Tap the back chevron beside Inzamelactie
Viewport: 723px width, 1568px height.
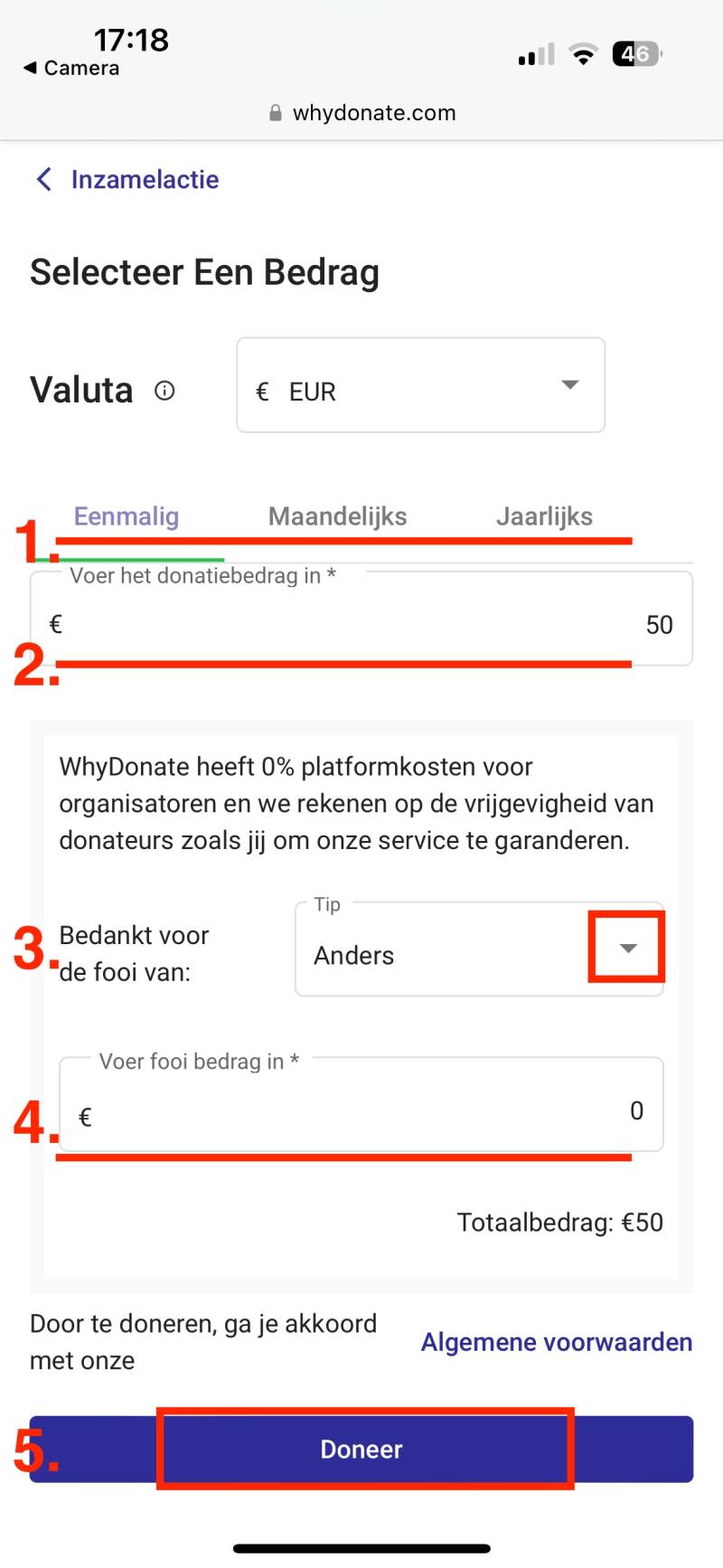[x=43, y=179]
